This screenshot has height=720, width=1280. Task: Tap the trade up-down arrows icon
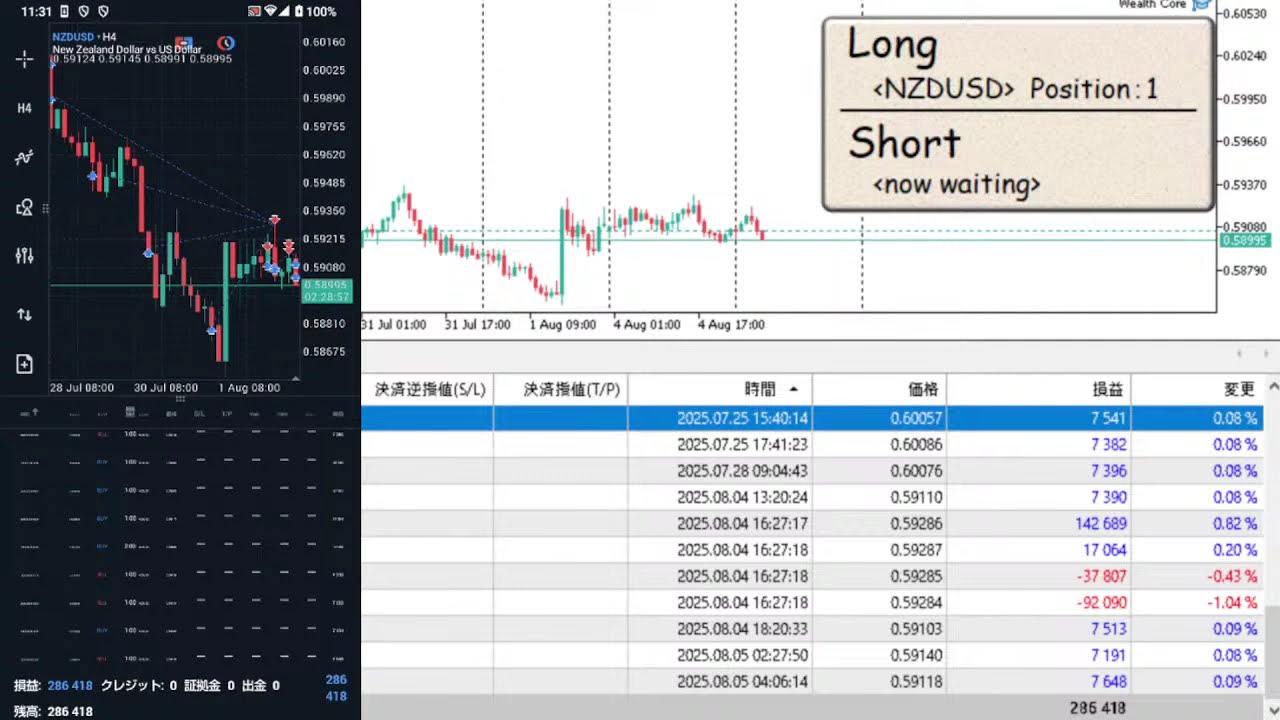[24, 314]
